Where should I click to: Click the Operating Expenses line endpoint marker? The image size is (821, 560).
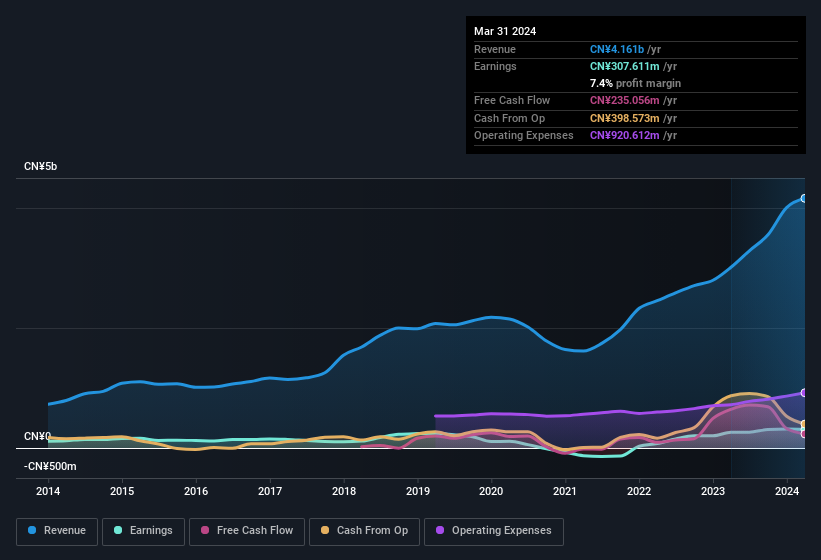(804, 393)
